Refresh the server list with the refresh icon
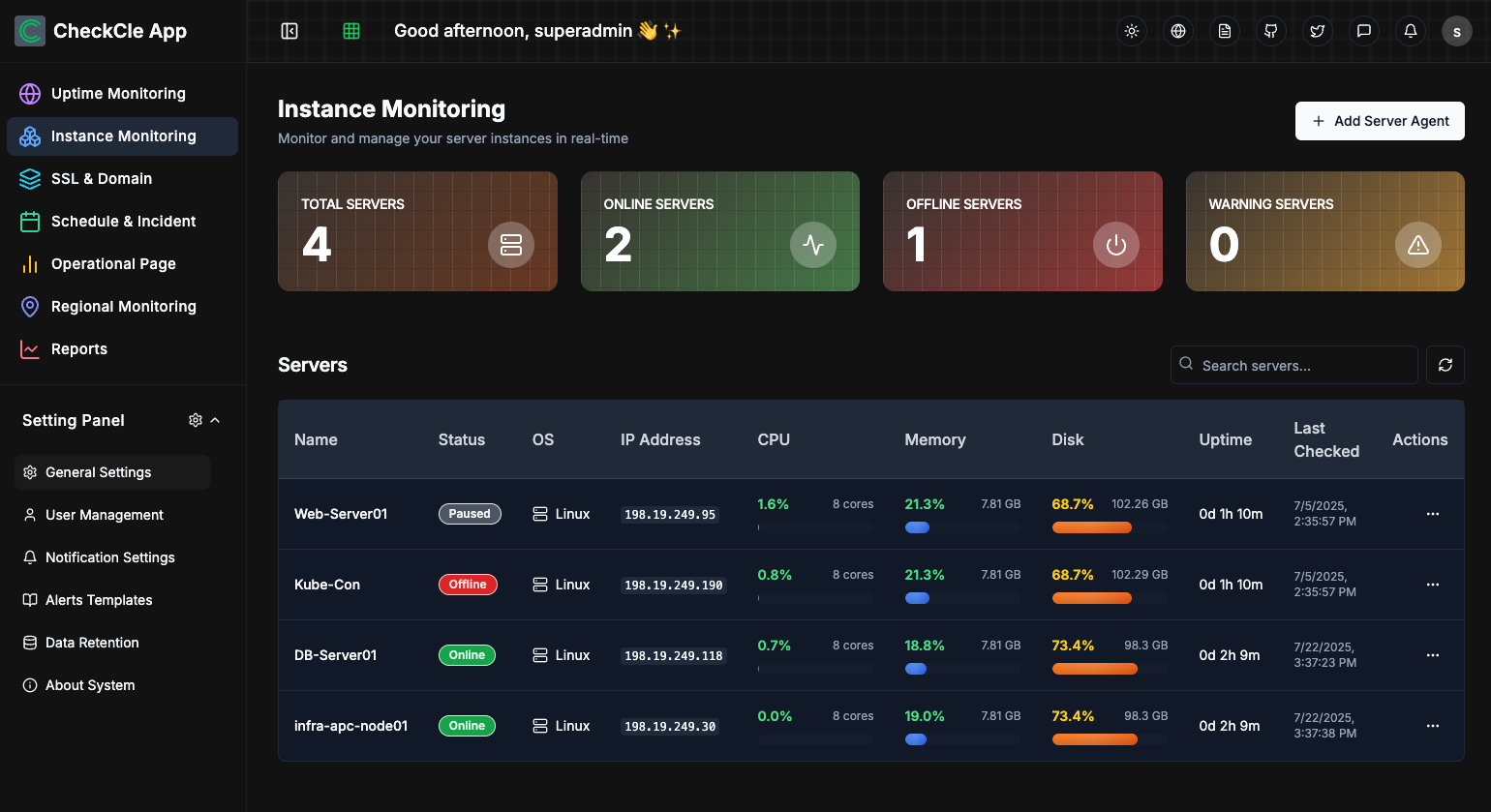1491x812 pixels. point(1445,365)
